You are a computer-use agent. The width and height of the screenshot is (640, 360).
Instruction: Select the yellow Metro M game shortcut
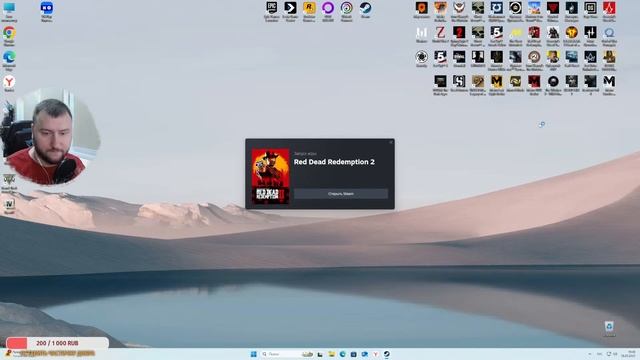click(497, 81)
